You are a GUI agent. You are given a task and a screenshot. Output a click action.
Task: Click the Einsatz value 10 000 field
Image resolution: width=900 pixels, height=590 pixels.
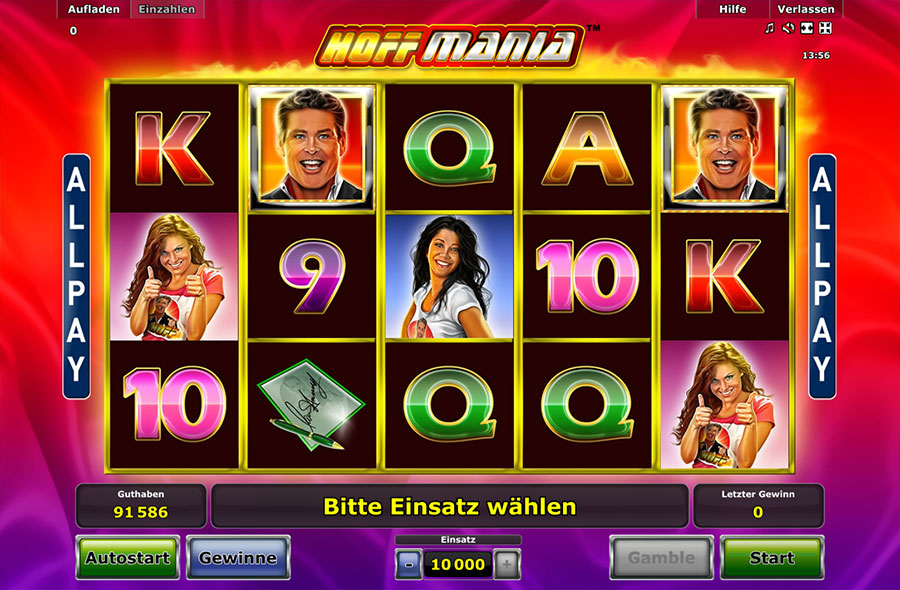(x=457, y=564)
